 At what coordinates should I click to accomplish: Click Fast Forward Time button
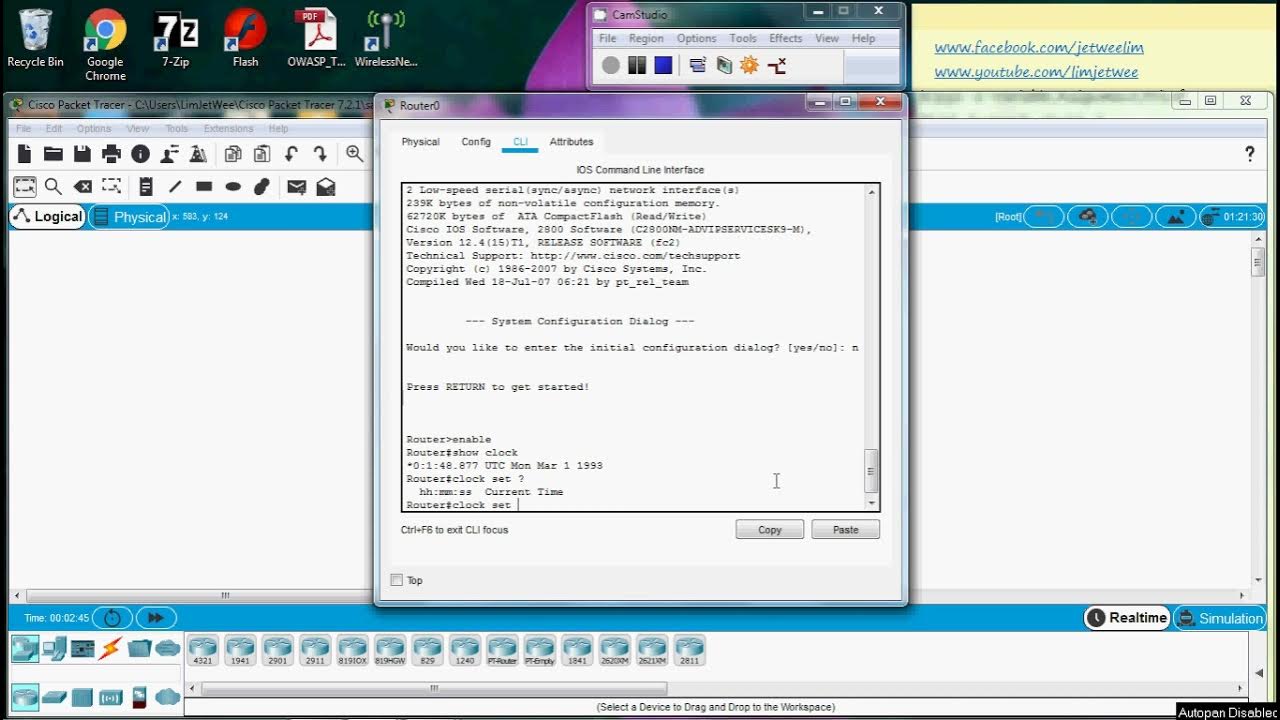(156, 618)
